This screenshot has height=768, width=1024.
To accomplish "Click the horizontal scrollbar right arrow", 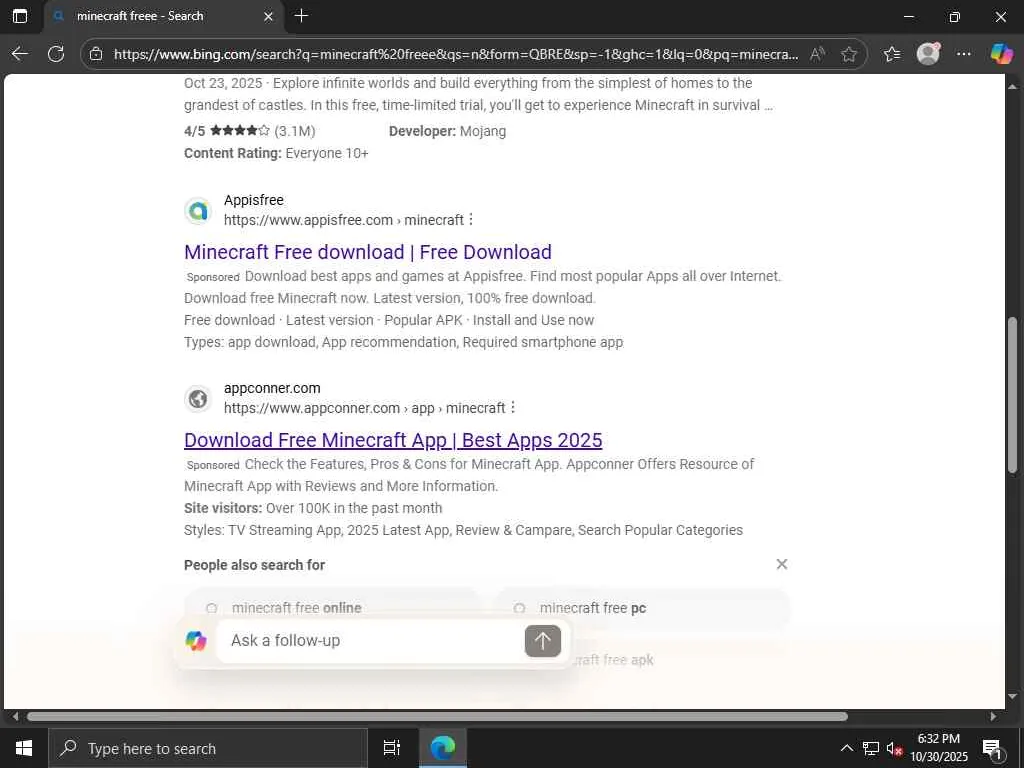I will 993,716.
